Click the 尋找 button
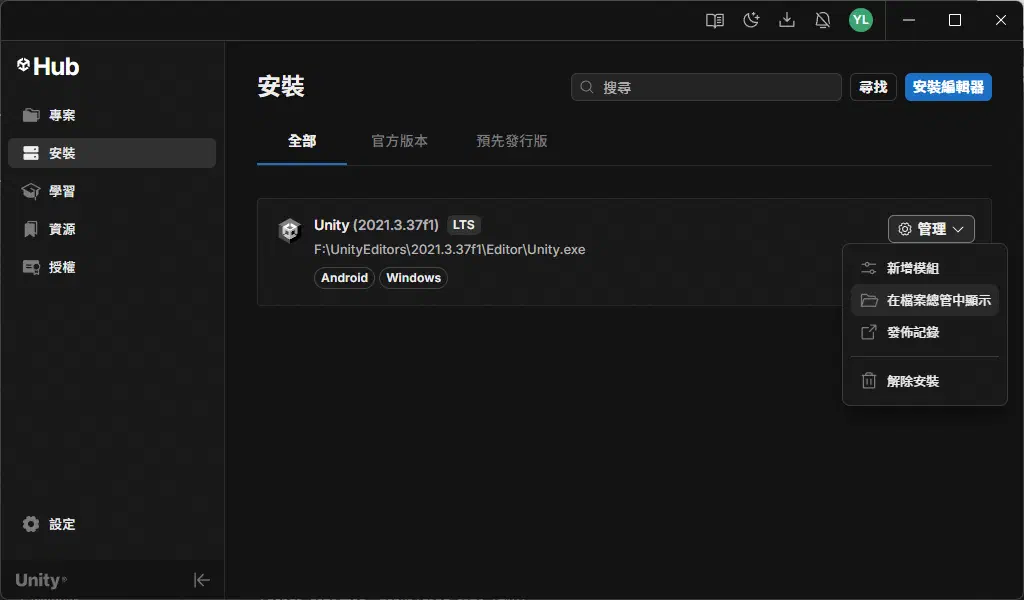 (x=873, y=87)
